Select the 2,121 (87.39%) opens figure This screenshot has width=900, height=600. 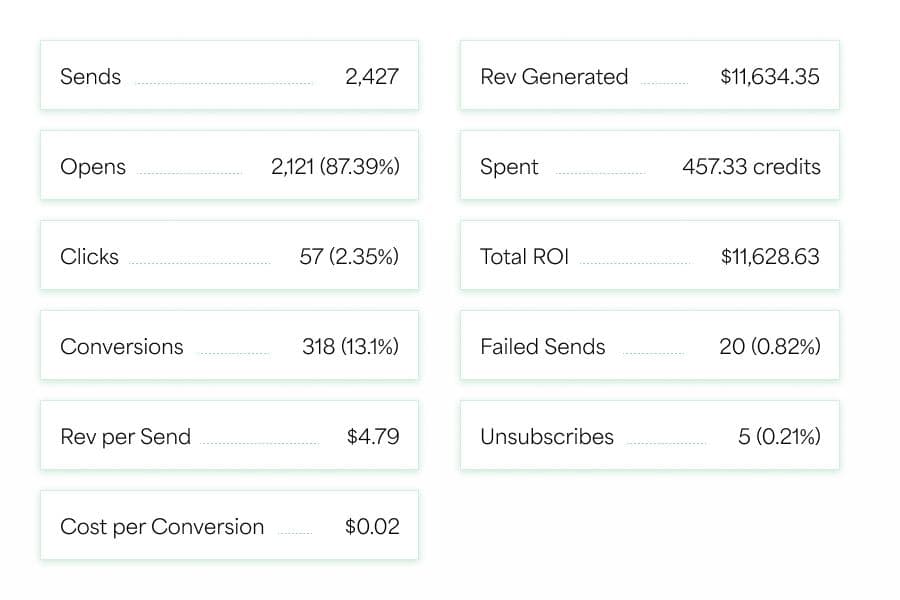[x=335, y=167]
